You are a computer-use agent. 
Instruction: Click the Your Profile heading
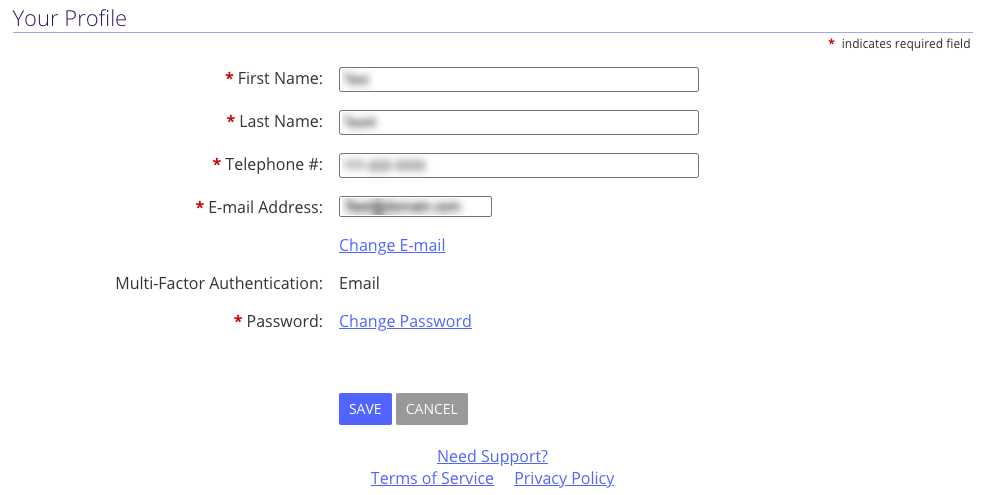[70, 18]
